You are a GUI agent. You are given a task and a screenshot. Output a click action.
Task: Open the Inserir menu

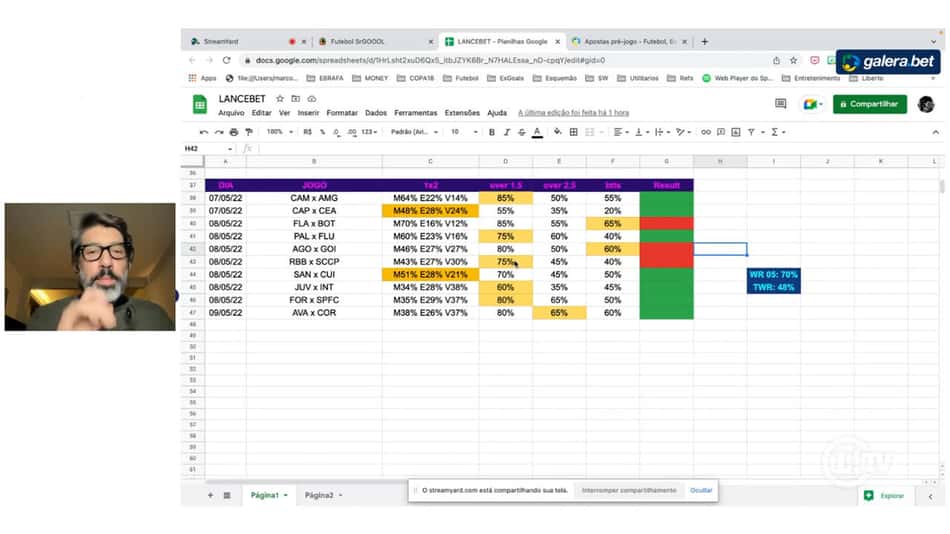308,113
